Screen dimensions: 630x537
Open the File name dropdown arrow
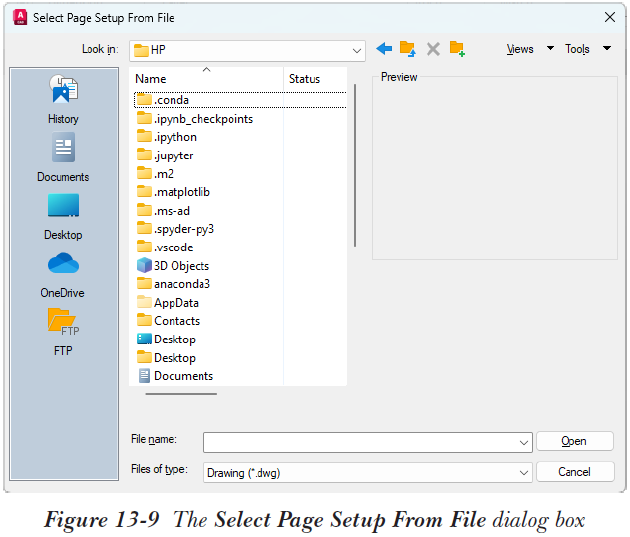[x=524, y=443]
